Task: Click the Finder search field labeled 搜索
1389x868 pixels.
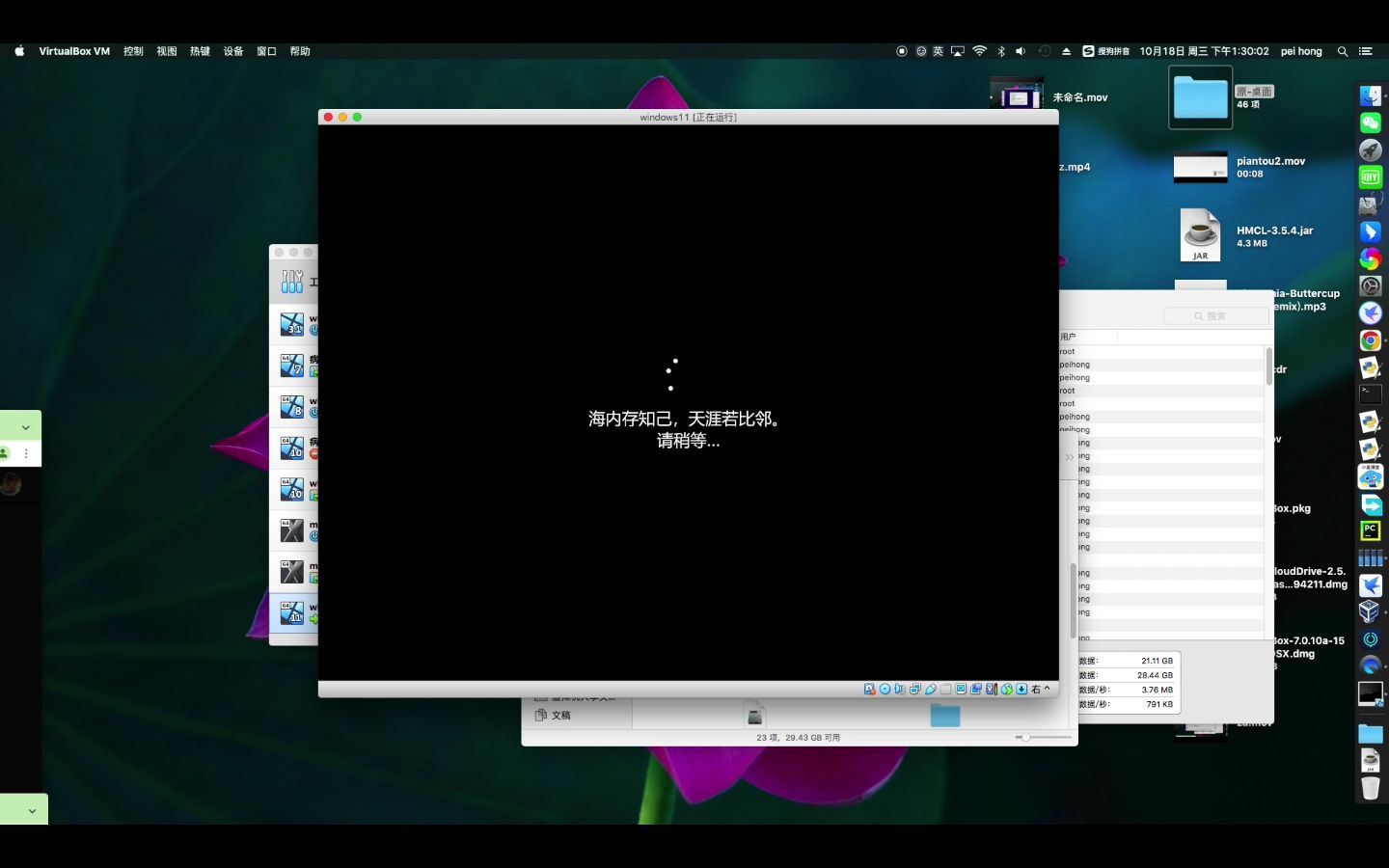Action: point(1214,315)
